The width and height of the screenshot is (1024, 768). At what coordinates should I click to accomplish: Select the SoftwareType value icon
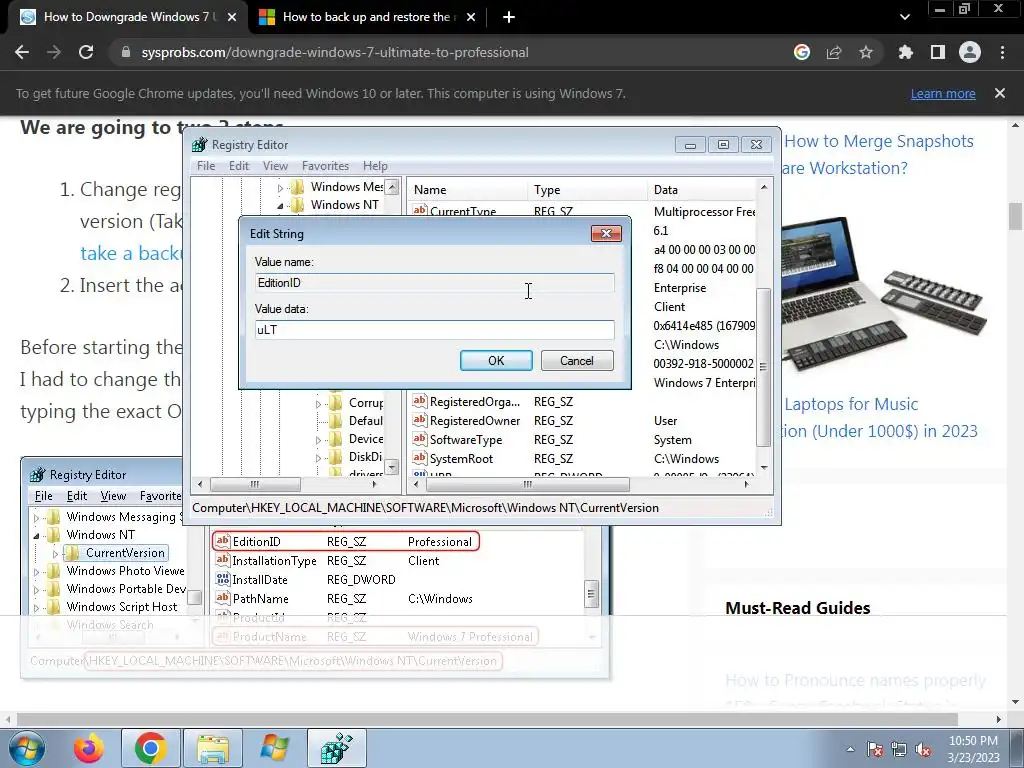point(419,440)
